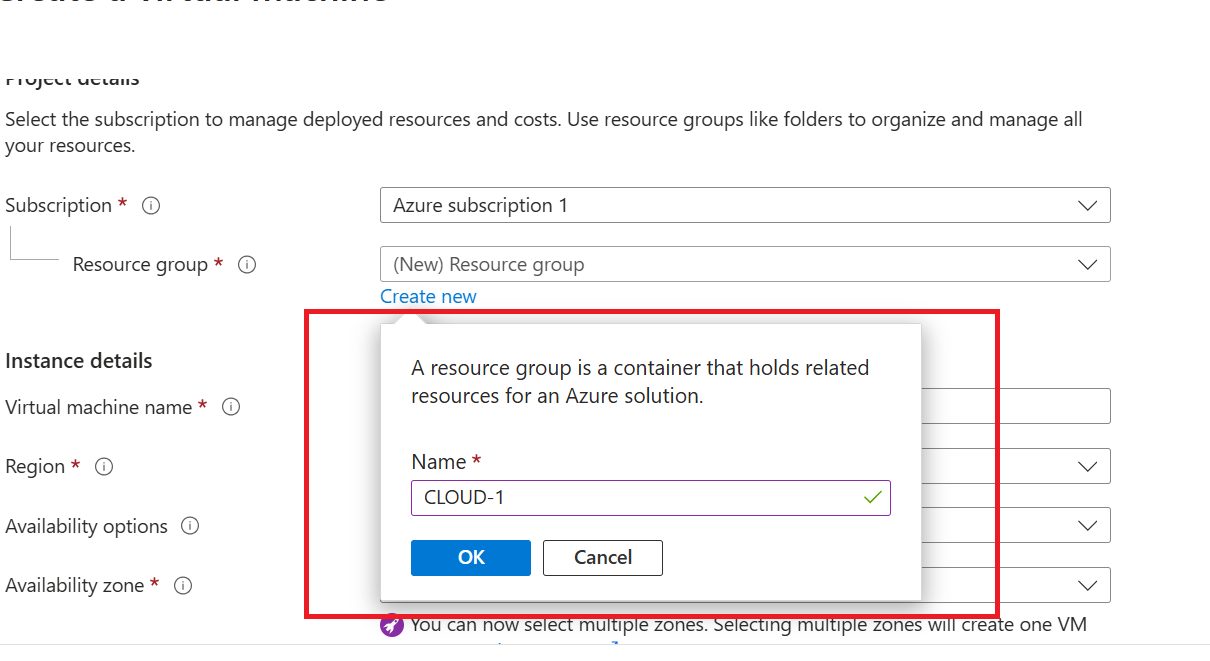The width and height of the screenshot is (1210, 661).
Task: Click the Virtual machine name info icon
Action: (x=231, y=407)
